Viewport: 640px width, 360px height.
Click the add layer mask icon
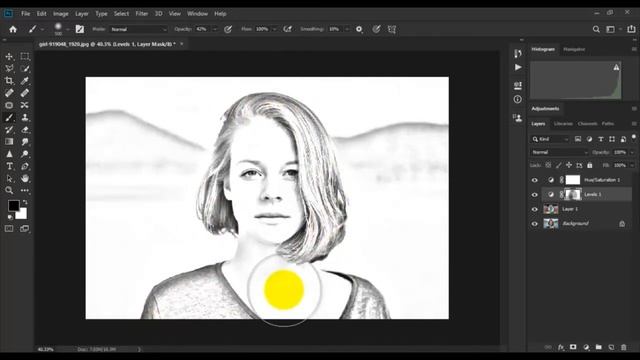(x=573, y=347)
